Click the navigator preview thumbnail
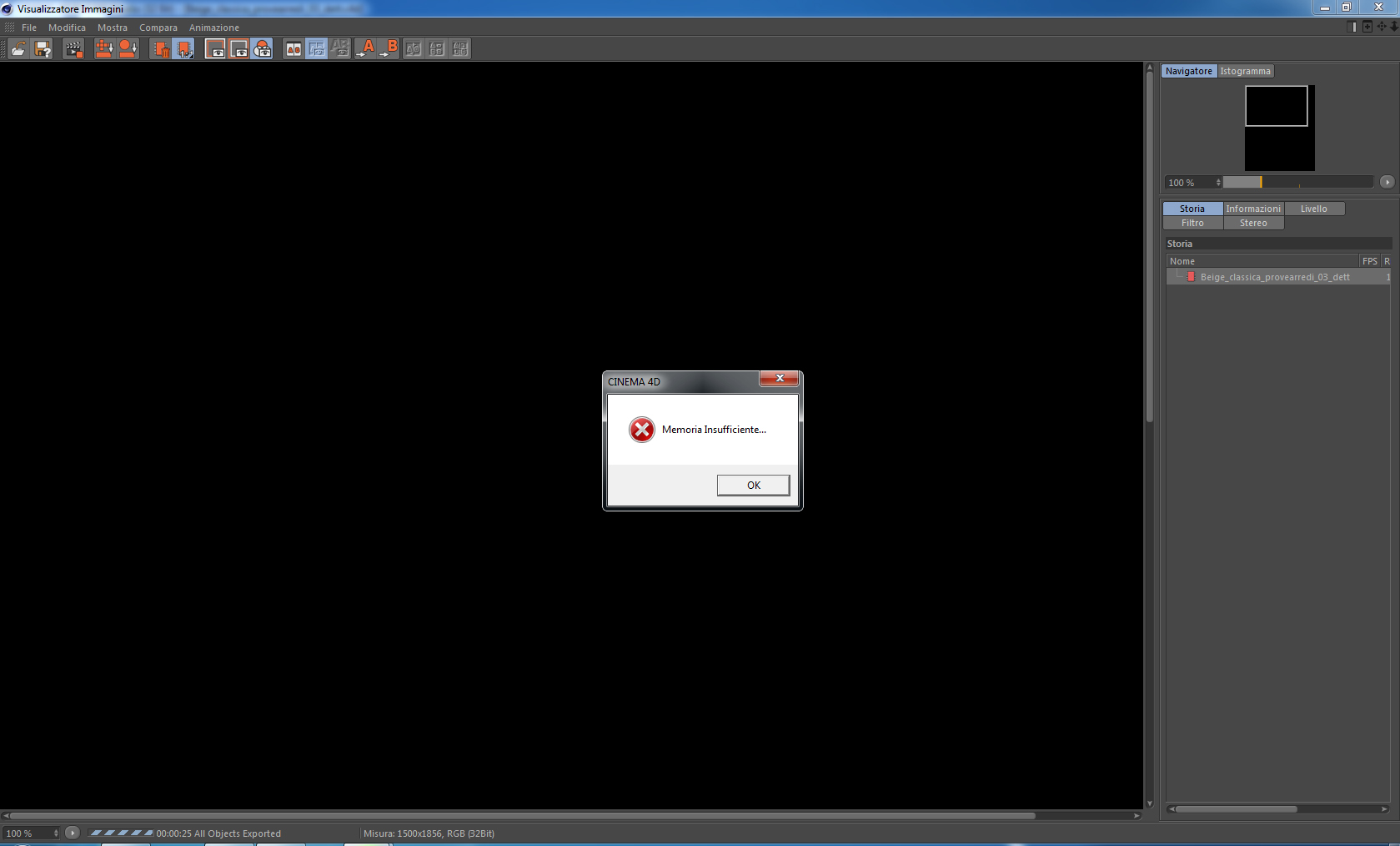The image size is (1400, 846). [1280, 128]
